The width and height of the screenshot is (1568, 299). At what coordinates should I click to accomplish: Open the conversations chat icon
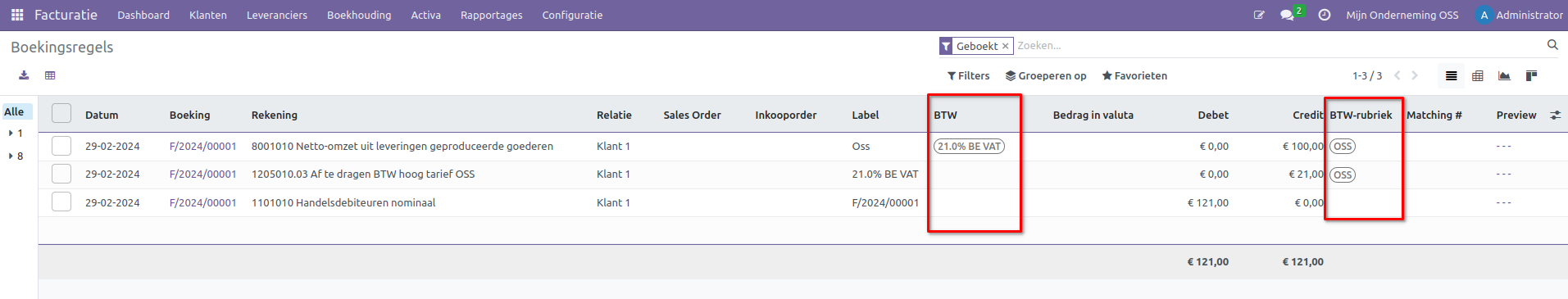(1287, 15)
